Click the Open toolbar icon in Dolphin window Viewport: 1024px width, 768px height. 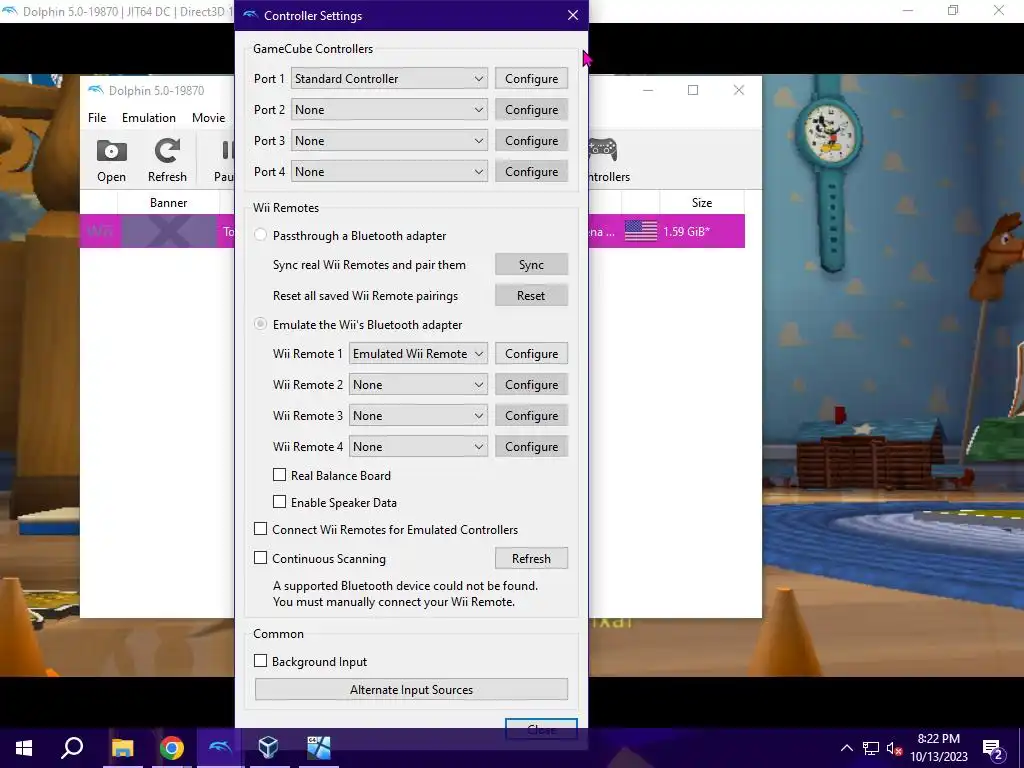(x=112, y=160)
